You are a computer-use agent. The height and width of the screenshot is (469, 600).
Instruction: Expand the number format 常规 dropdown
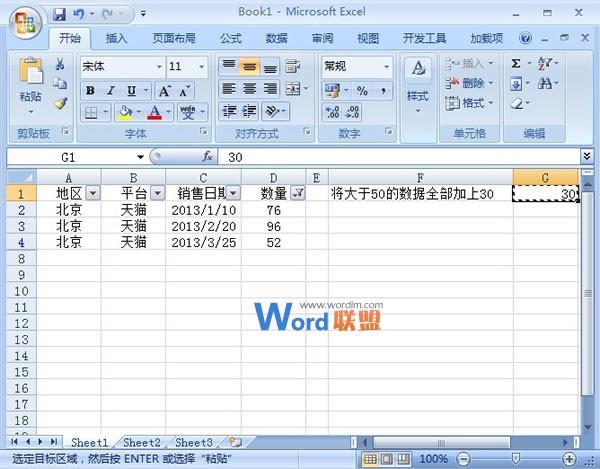[x=387, y=66]
